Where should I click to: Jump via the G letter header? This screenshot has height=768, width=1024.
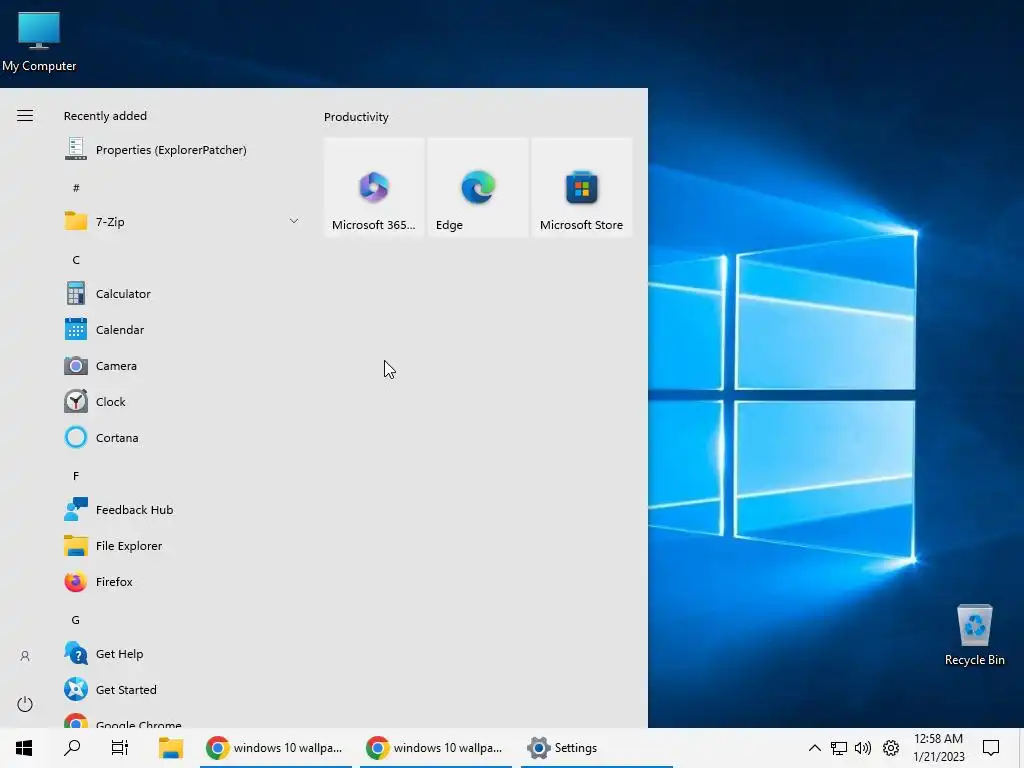[x=76, y=620]
